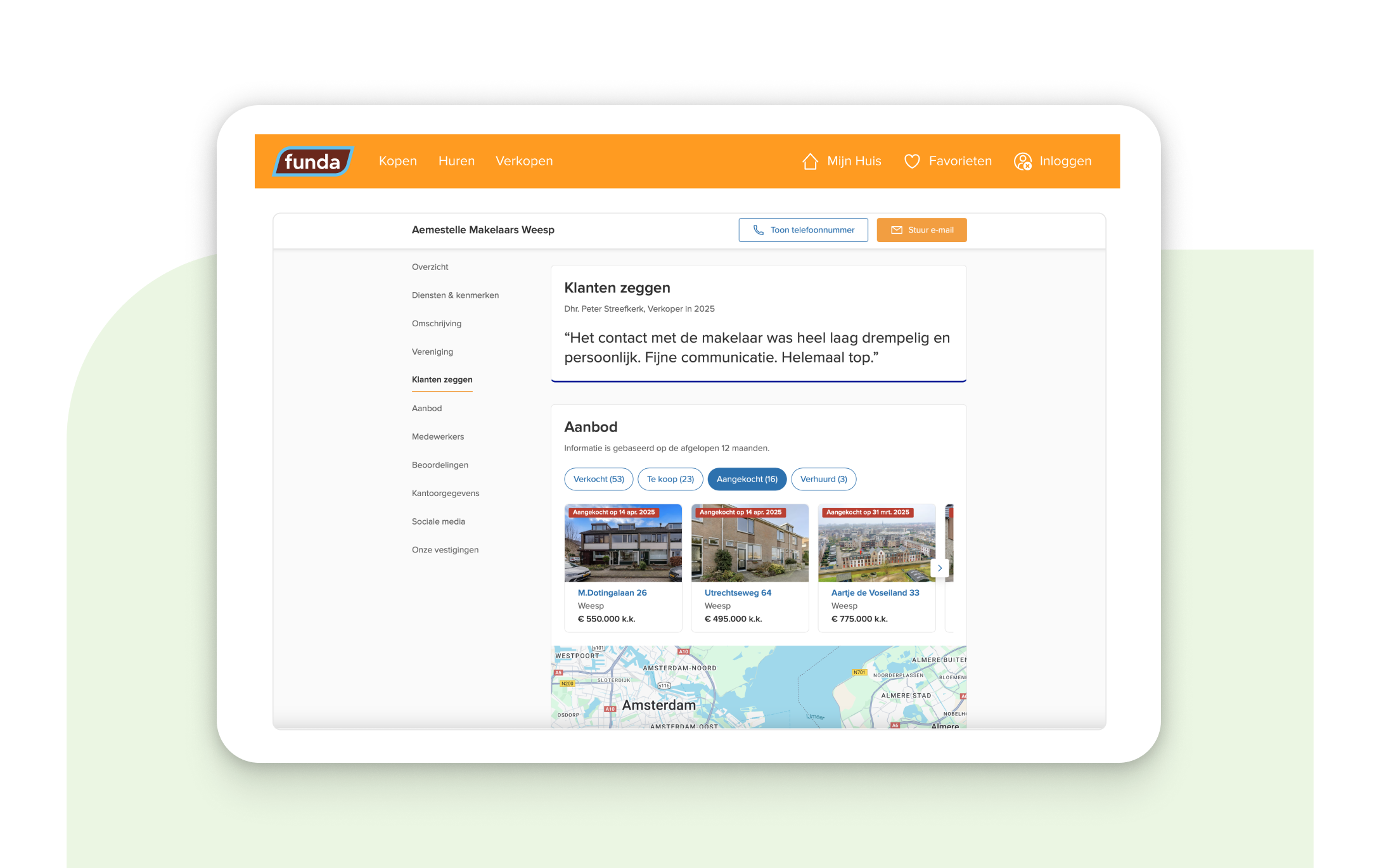
Task: Click Aartje de Voseiland 33 link
Action: tap(875, 592)
